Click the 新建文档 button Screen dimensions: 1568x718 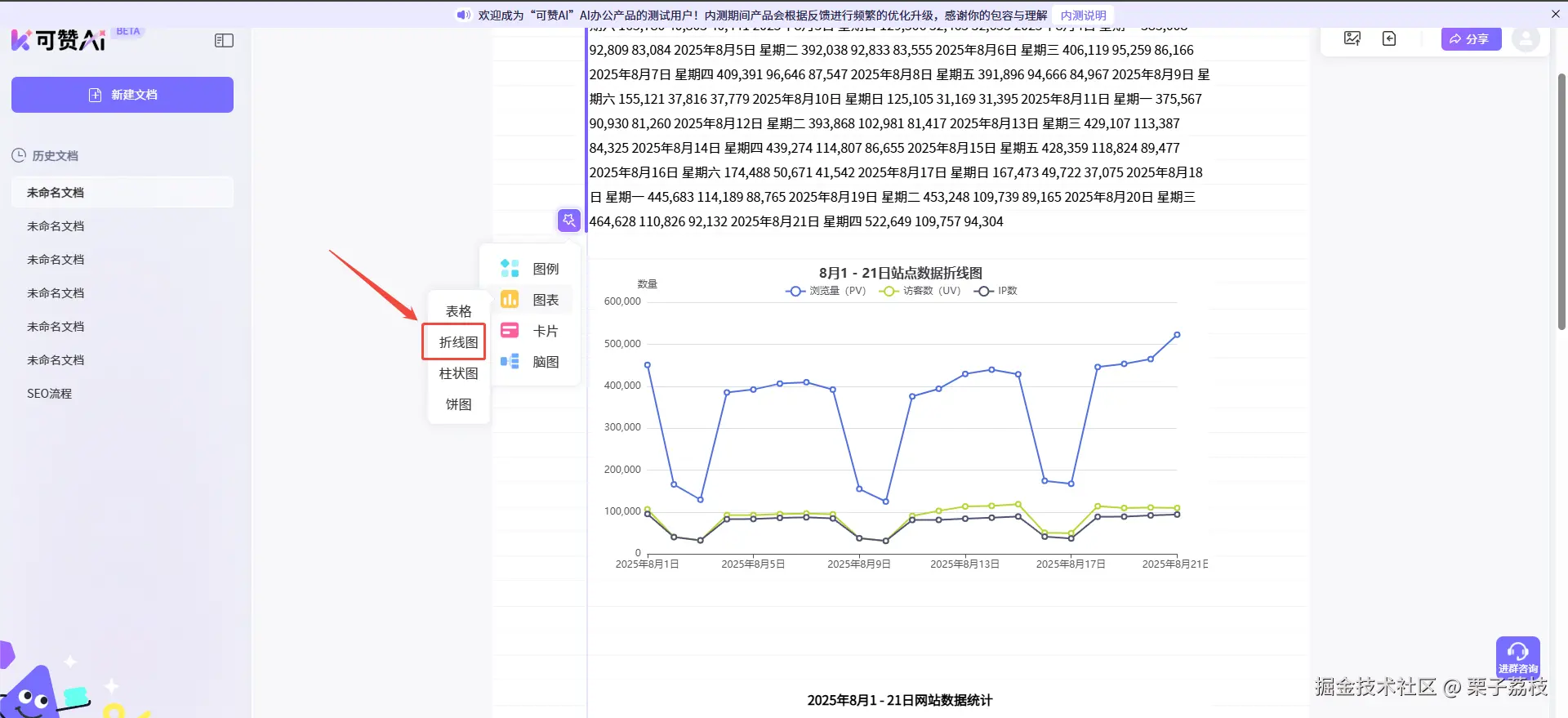[x=122, y=95]
